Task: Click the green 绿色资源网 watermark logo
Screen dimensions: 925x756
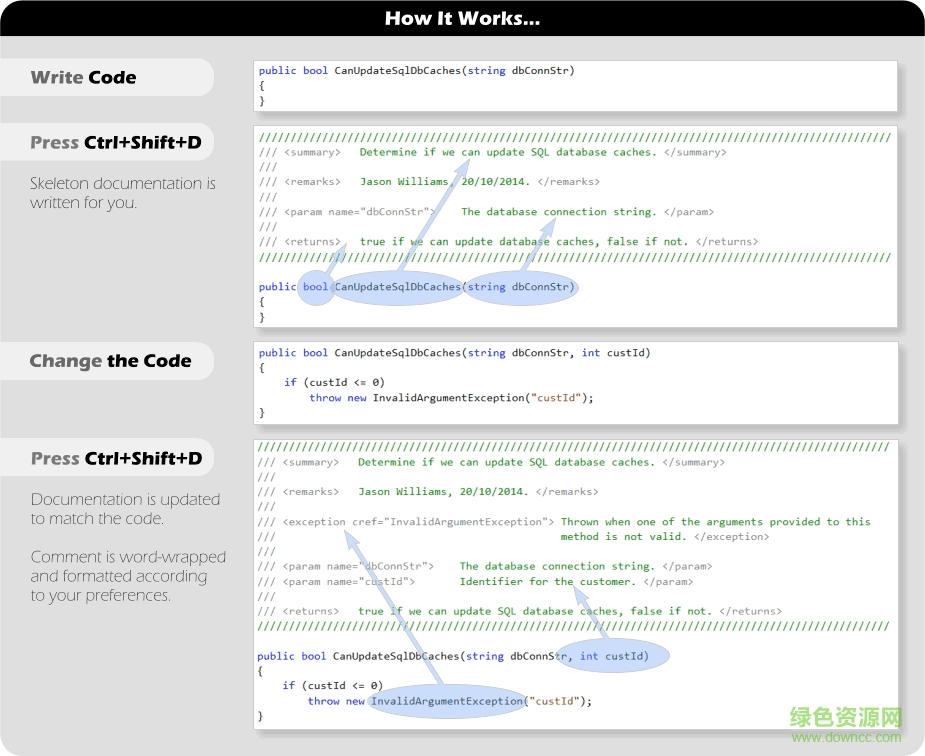Action: coord(846,719)
